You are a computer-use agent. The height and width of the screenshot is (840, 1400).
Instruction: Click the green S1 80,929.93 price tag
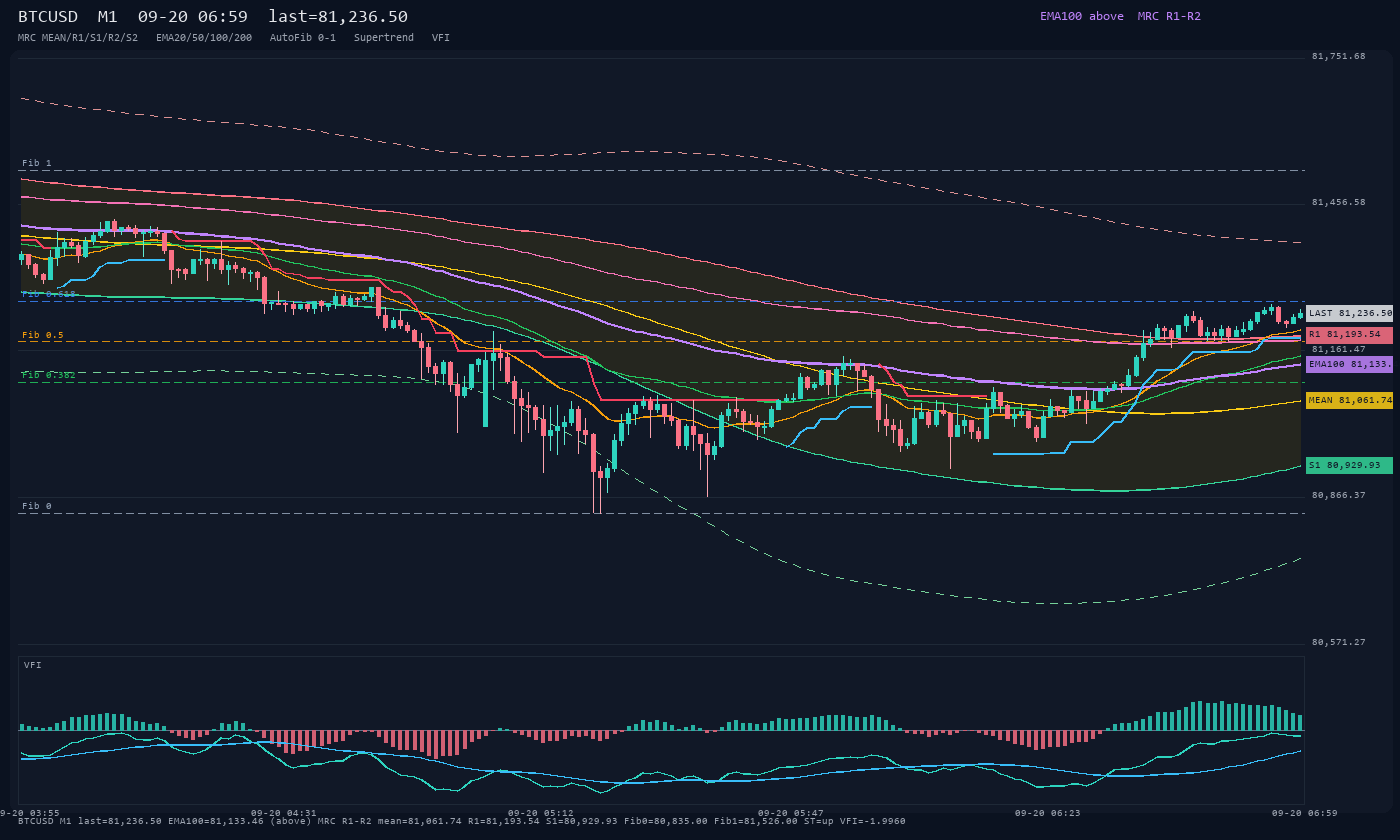[x=1349, y=465]
